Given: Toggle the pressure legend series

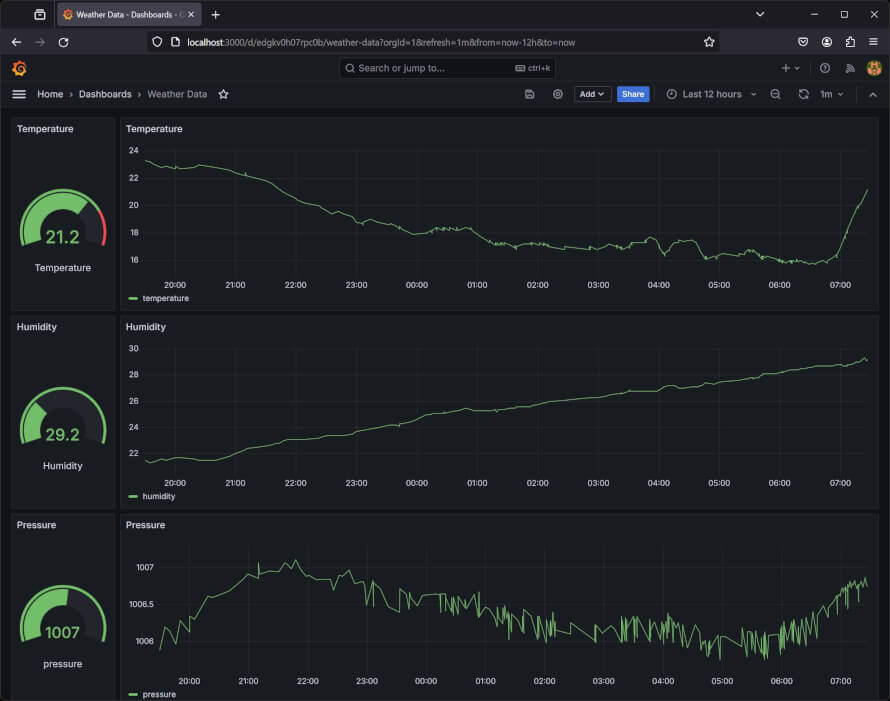Looking at the screenshot, I should coord(159,694).
